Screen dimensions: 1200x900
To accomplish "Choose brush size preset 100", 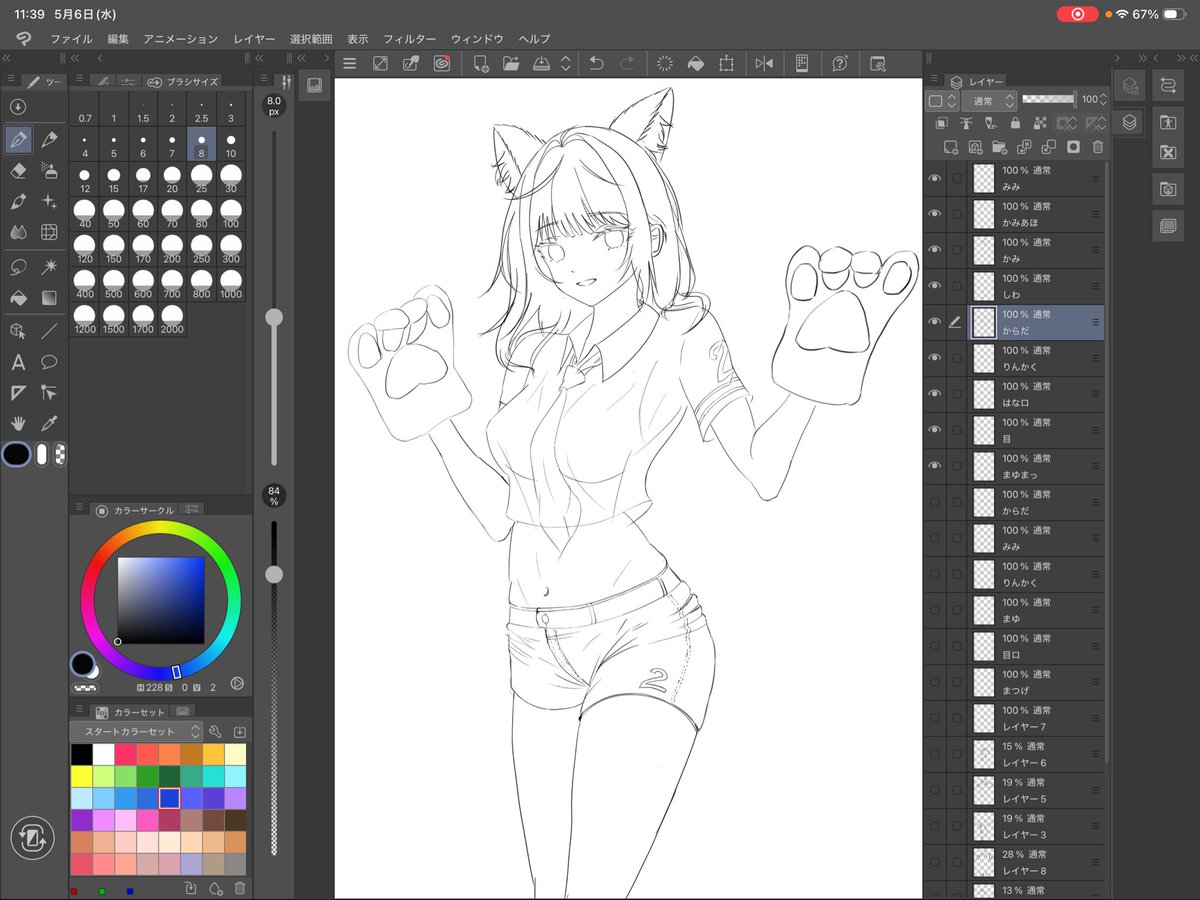I will pyautogui.click(x=231, y=214).
